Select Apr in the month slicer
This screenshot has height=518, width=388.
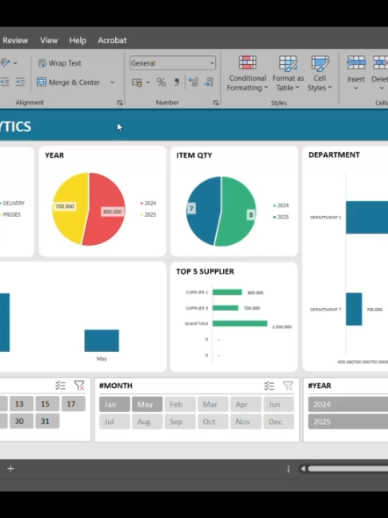(x=246, y=404)
